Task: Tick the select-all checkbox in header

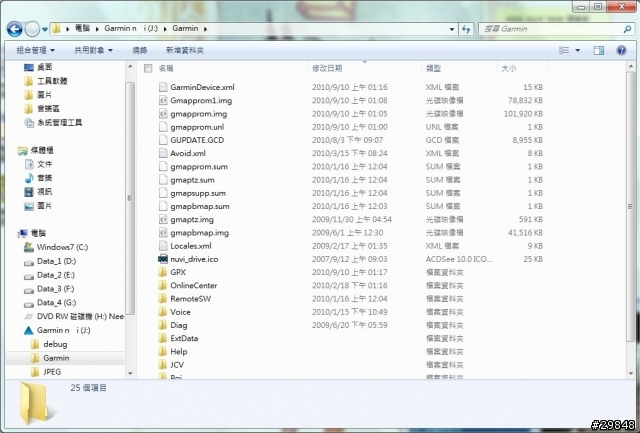Action: click(x=148, y=68)
